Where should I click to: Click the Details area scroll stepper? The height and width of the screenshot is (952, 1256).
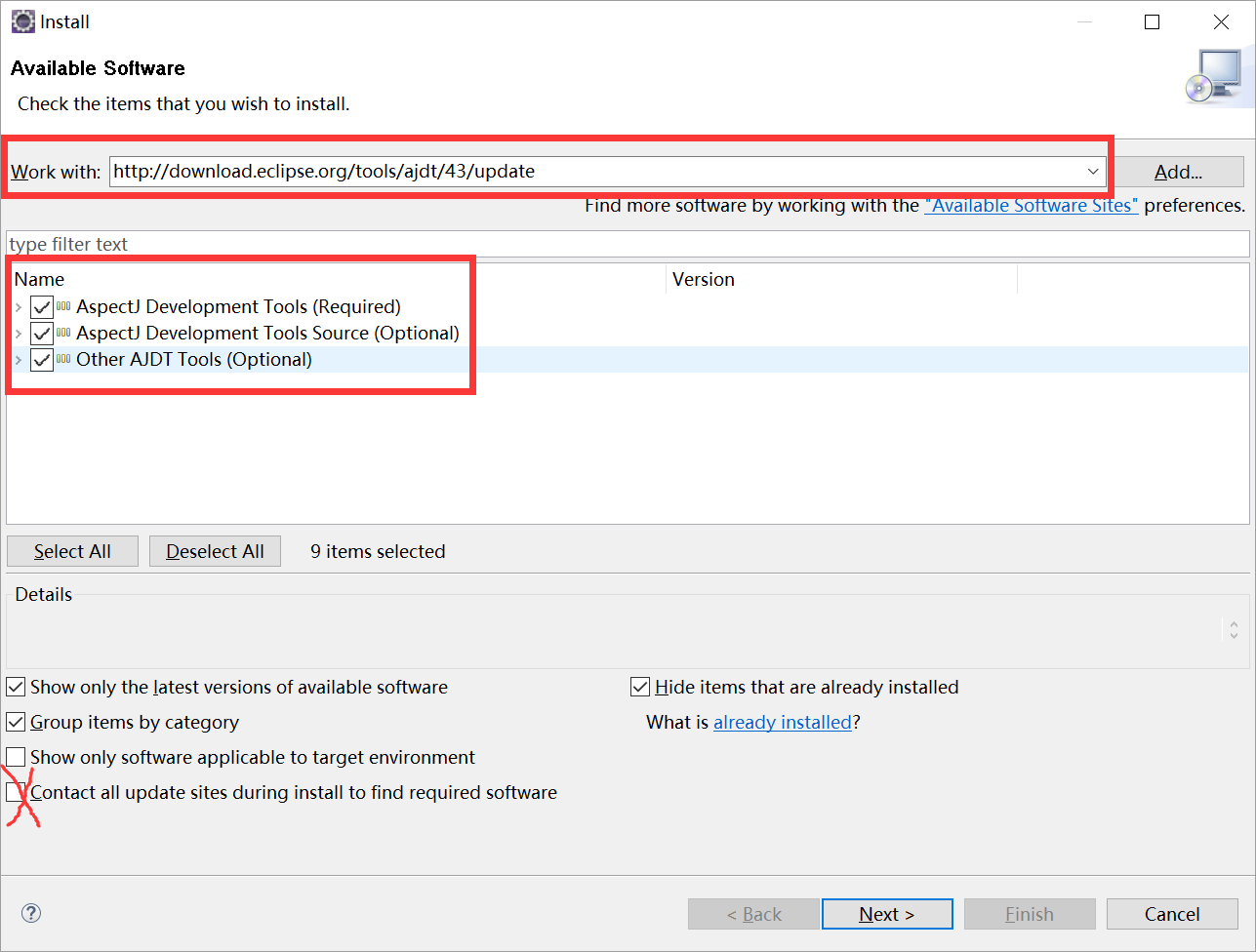(1234, 629)
